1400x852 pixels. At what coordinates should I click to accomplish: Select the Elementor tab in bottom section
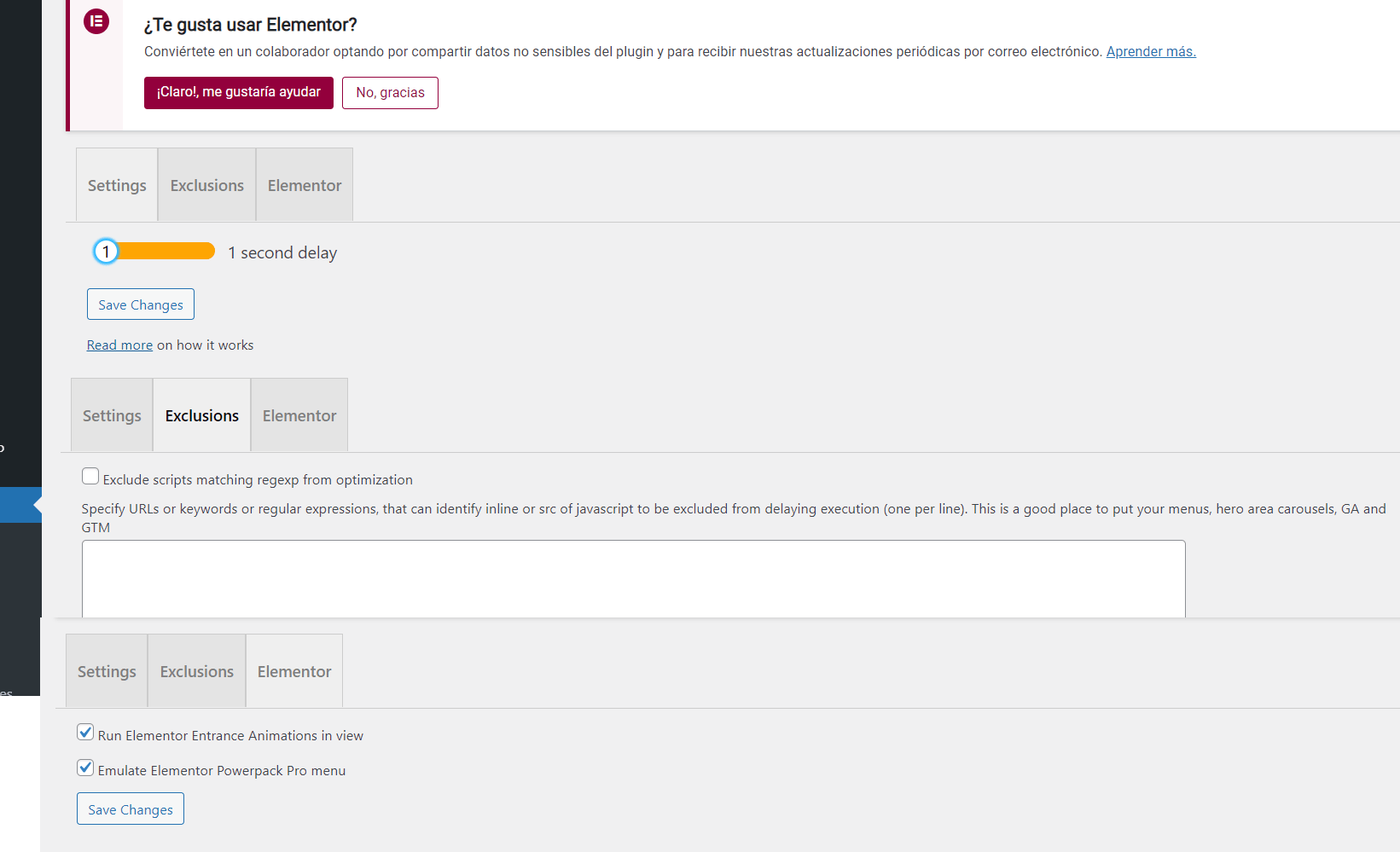click(x=294, y=671)
